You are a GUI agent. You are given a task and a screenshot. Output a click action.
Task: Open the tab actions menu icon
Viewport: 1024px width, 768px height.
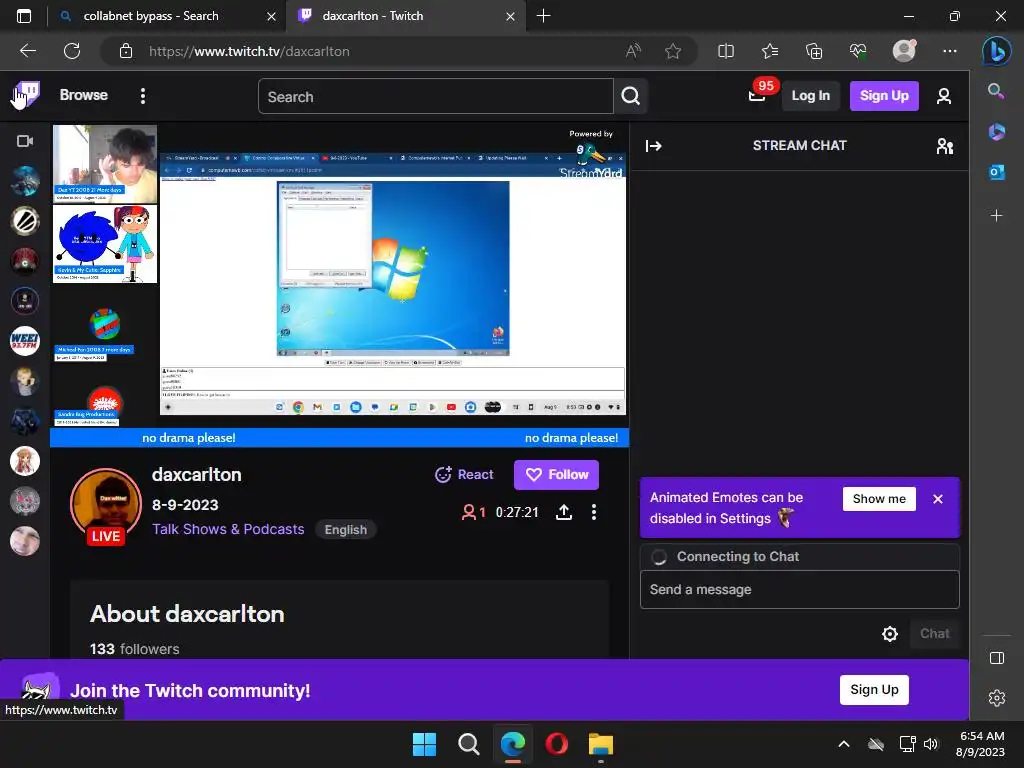[x=24, y=16]
